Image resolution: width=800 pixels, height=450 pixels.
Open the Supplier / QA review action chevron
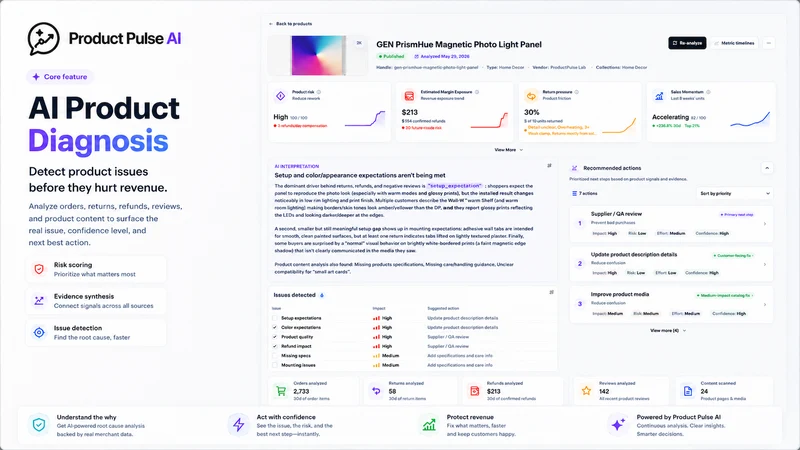point(764,223)
